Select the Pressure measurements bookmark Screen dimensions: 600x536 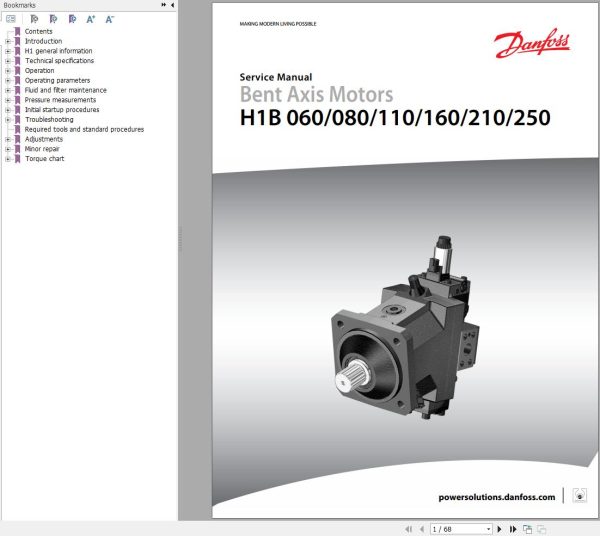60,100
